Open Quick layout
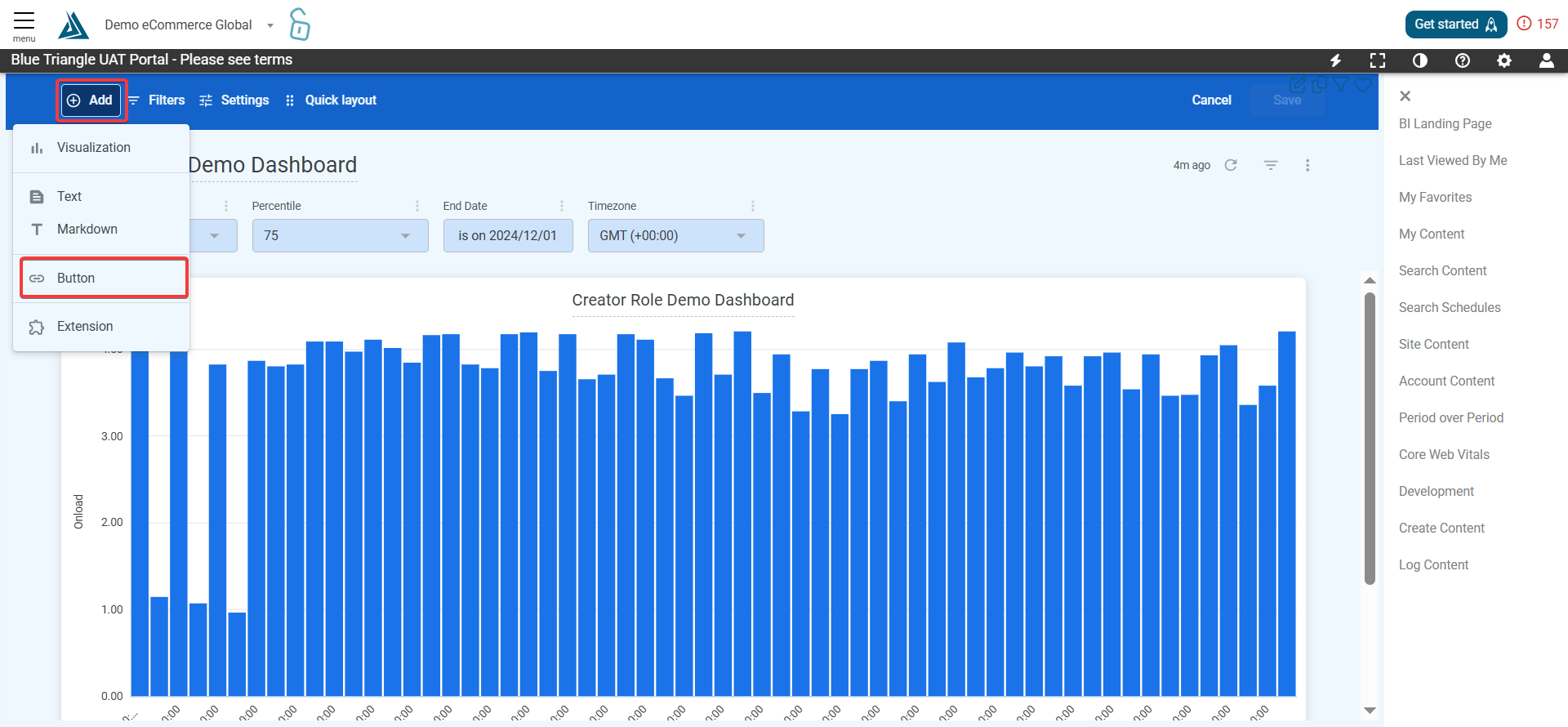 click(x=331, y=100)
